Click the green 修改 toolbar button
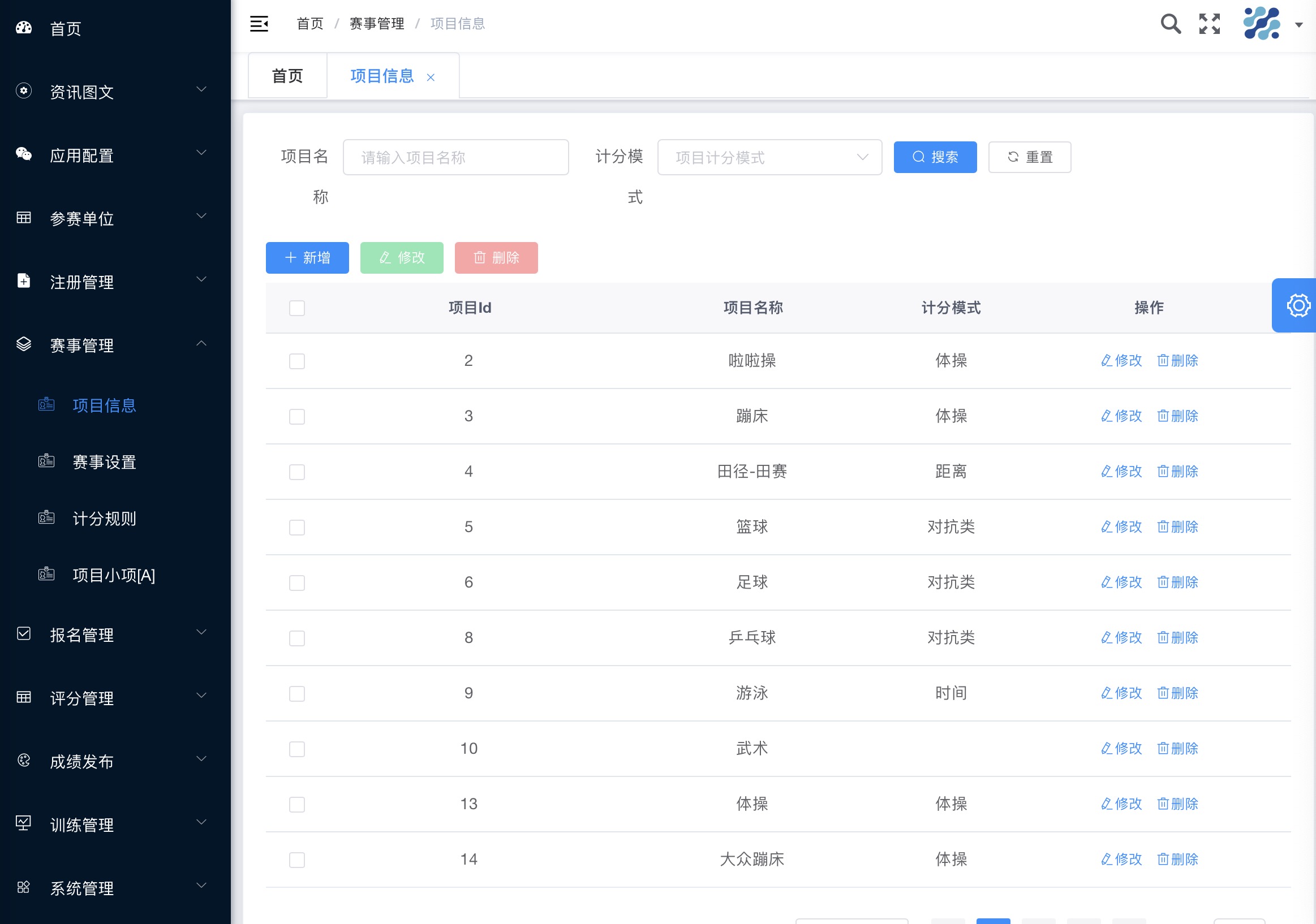The height and width of the screenshot is (924, 1316). (402, 258)
